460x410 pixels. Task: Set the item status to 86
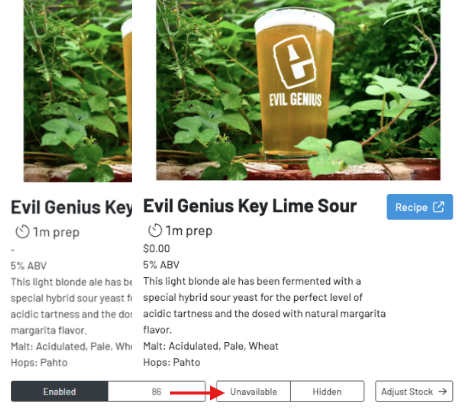tap(157, 391)
